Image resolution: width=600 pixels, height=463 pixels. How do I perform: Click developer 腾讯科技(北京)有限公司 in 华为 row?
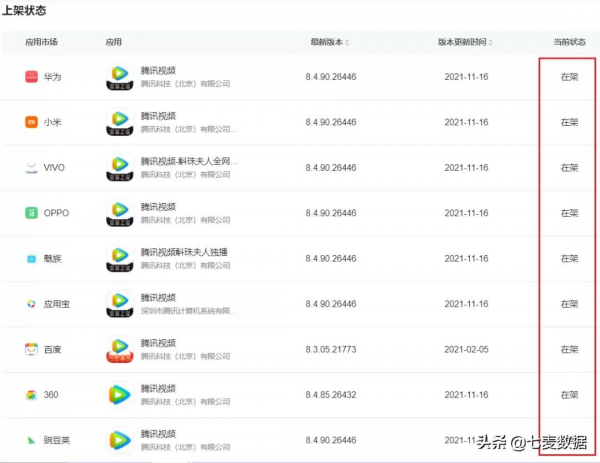[x=185, y=84]
